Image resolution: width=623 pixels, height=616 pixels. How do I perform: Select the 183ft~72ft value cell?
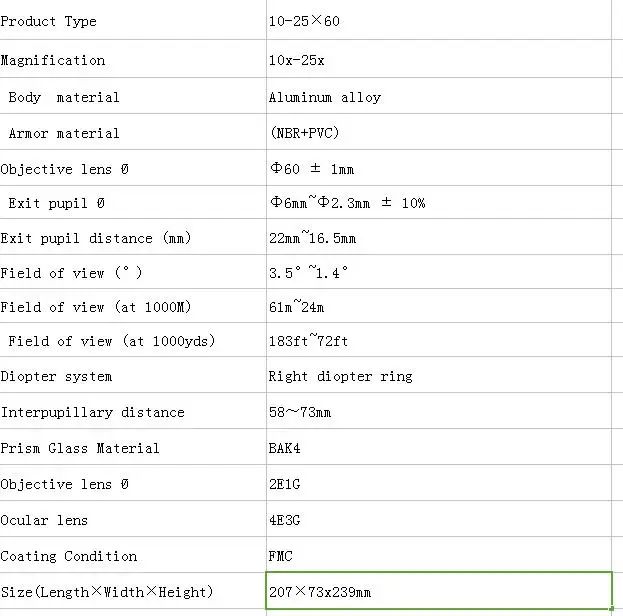439,340
